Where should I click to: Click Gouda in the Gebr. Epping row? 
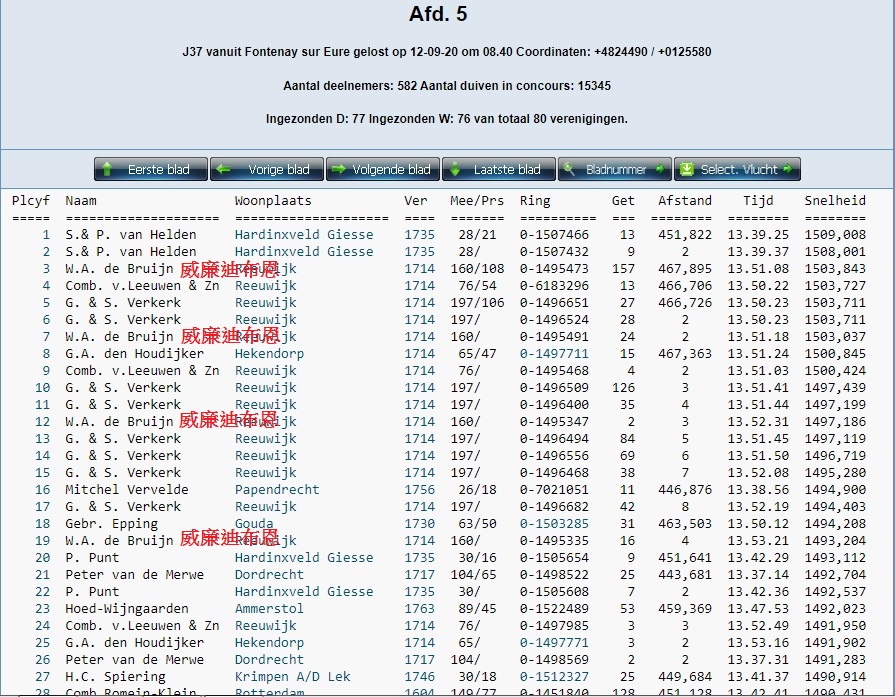[254, 524]
